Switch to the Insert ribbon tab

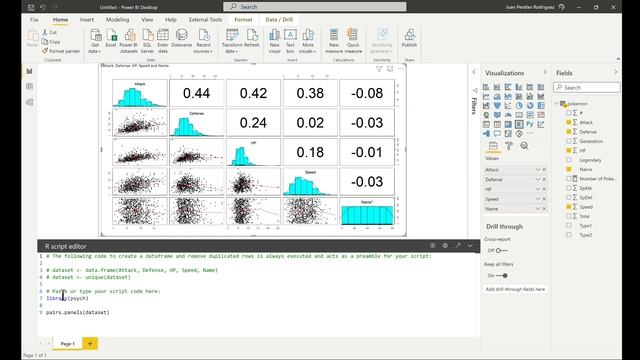click(87, 20)
